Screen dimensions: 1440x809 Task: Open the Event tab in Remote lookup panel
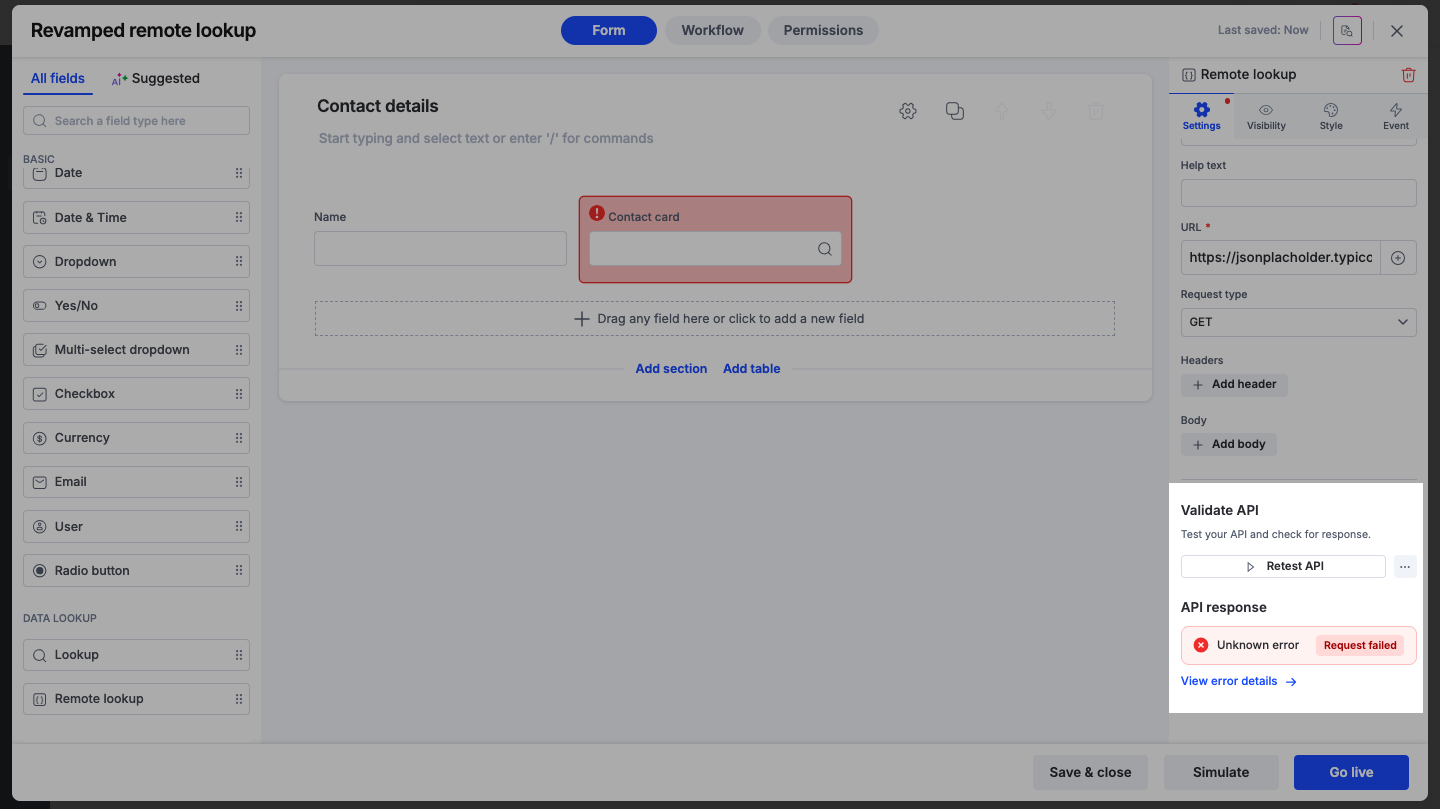pyautogui.click(x=1396, y=116)
